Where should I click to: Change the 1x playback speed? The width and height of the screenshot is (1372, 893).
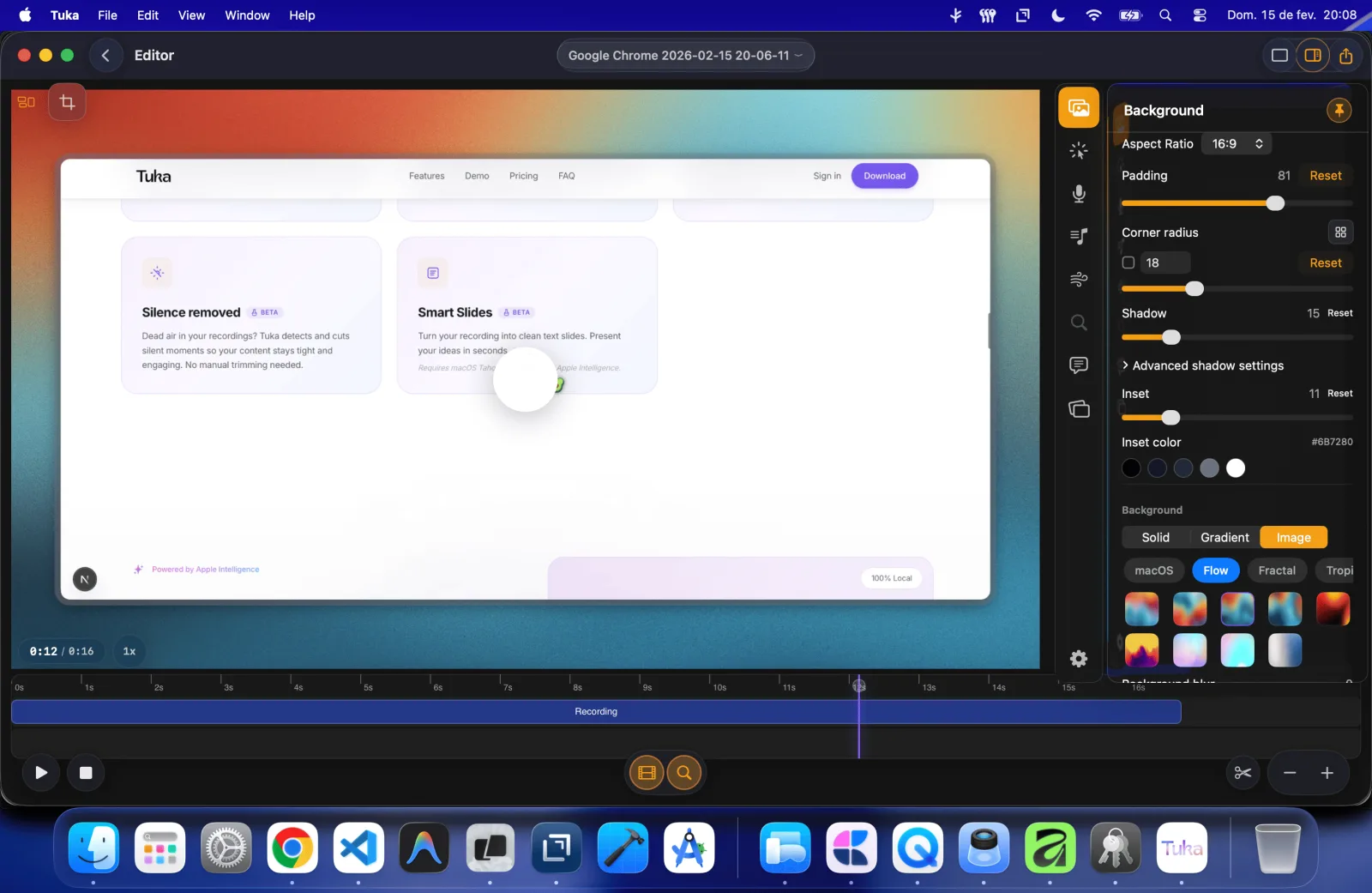[x=129, y=651]
